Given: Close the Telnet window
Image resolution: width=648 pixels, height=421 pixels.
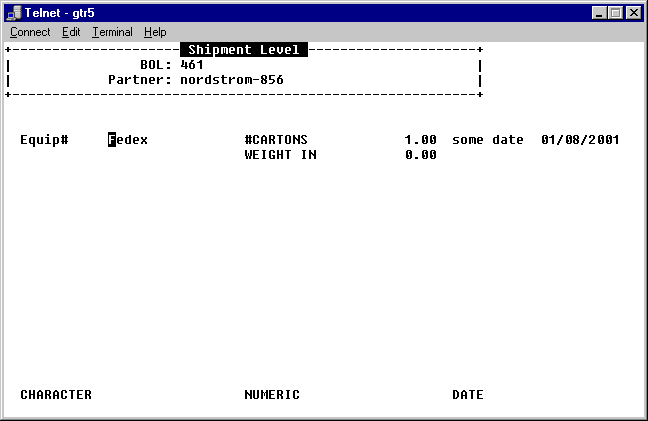Looking at the screenshot, I should (x=634, y=12).
